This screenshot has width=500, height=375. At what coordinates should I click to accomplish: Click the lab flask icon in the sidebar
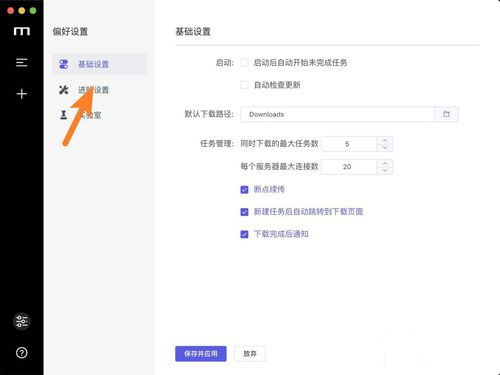[63, 115]
